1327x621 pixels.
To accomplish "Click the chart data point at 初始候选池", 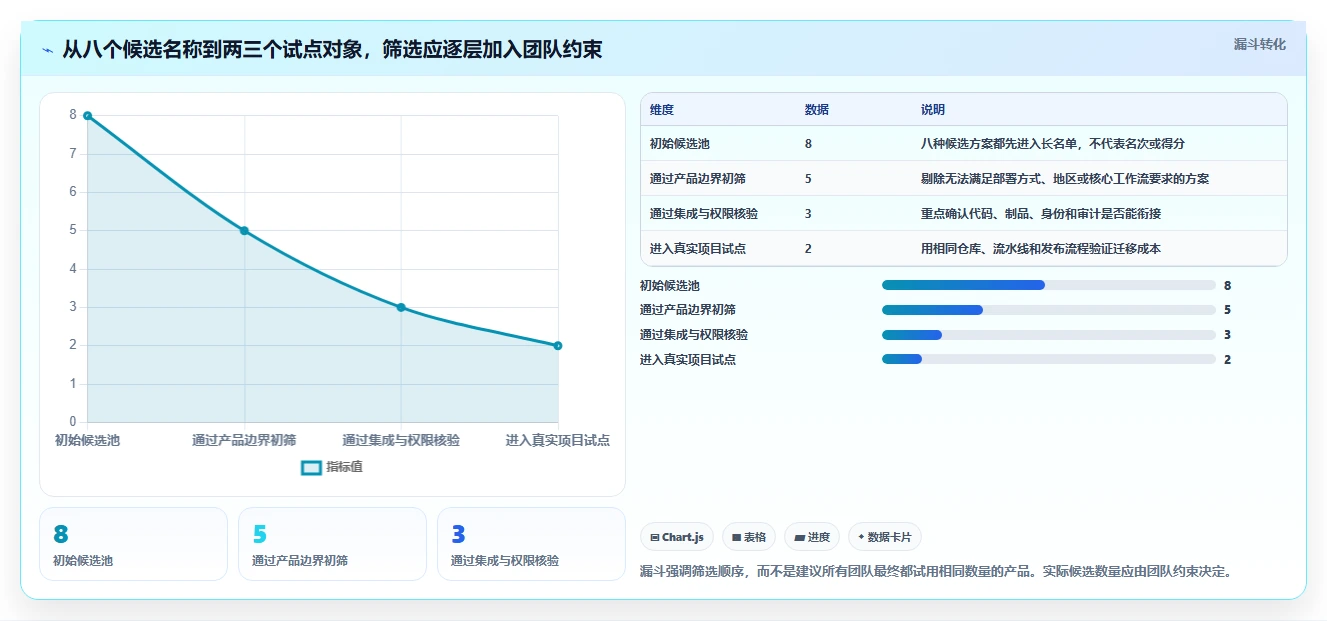I will pyautogui.click(x=88, y=116).
